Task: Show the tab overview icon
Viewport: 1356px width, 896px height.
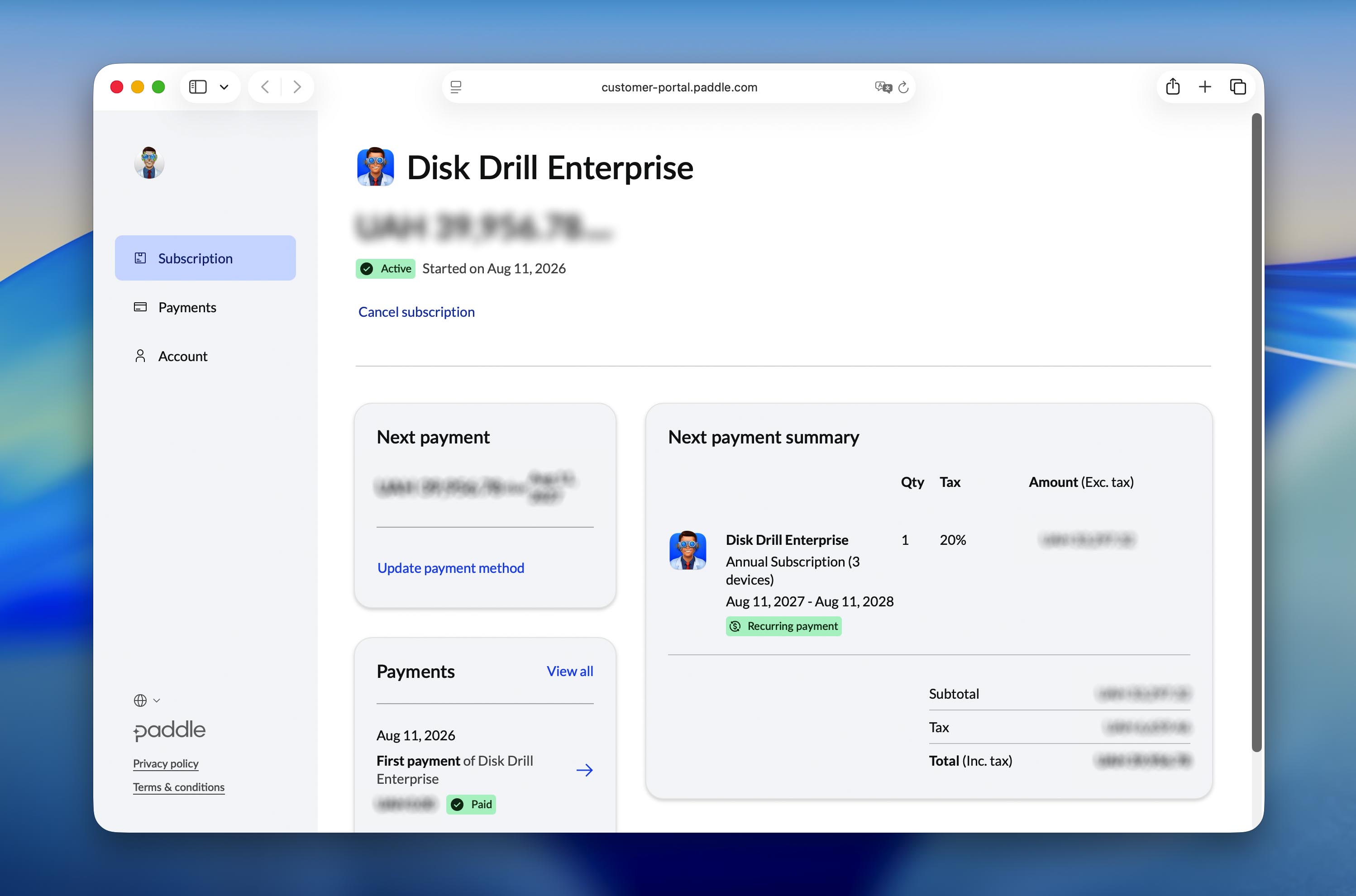Action: pos(1238,87)
